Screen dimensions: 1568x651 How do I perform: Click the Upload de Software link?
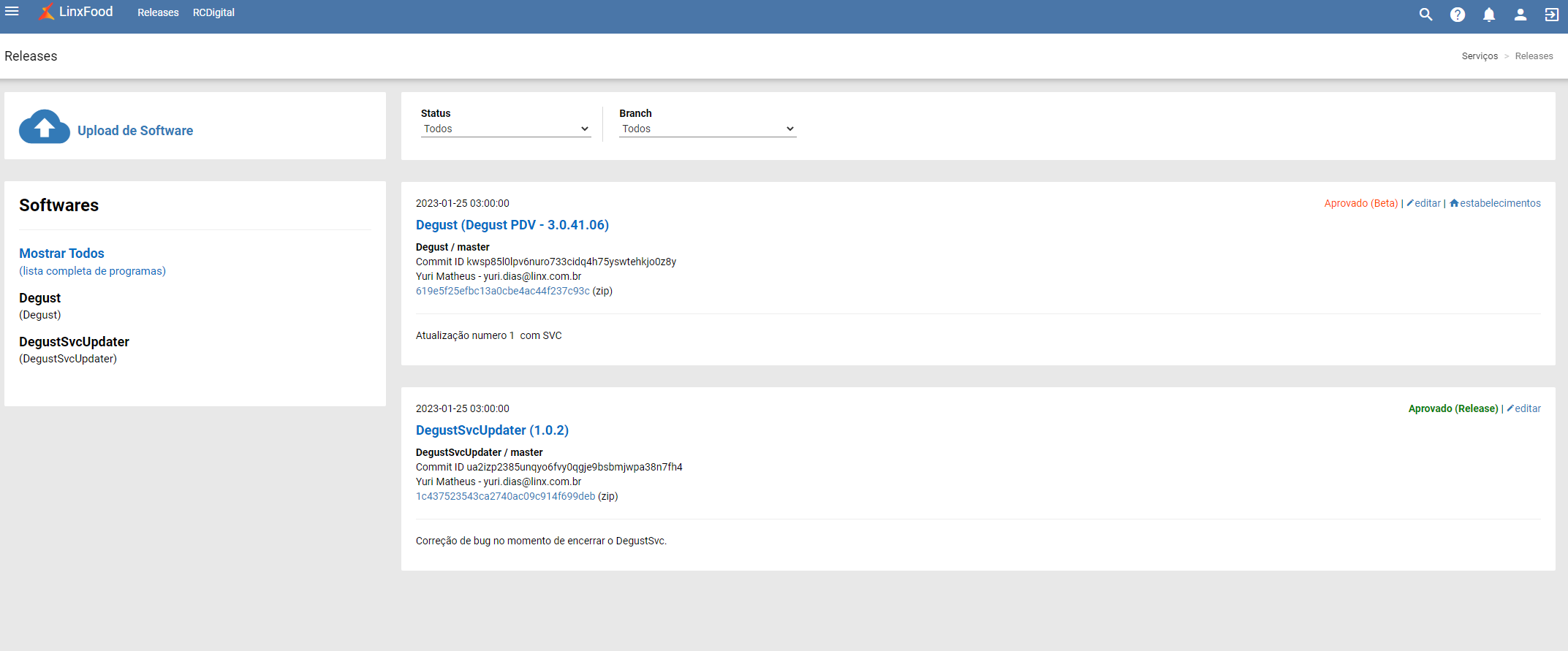click(135, 131)
